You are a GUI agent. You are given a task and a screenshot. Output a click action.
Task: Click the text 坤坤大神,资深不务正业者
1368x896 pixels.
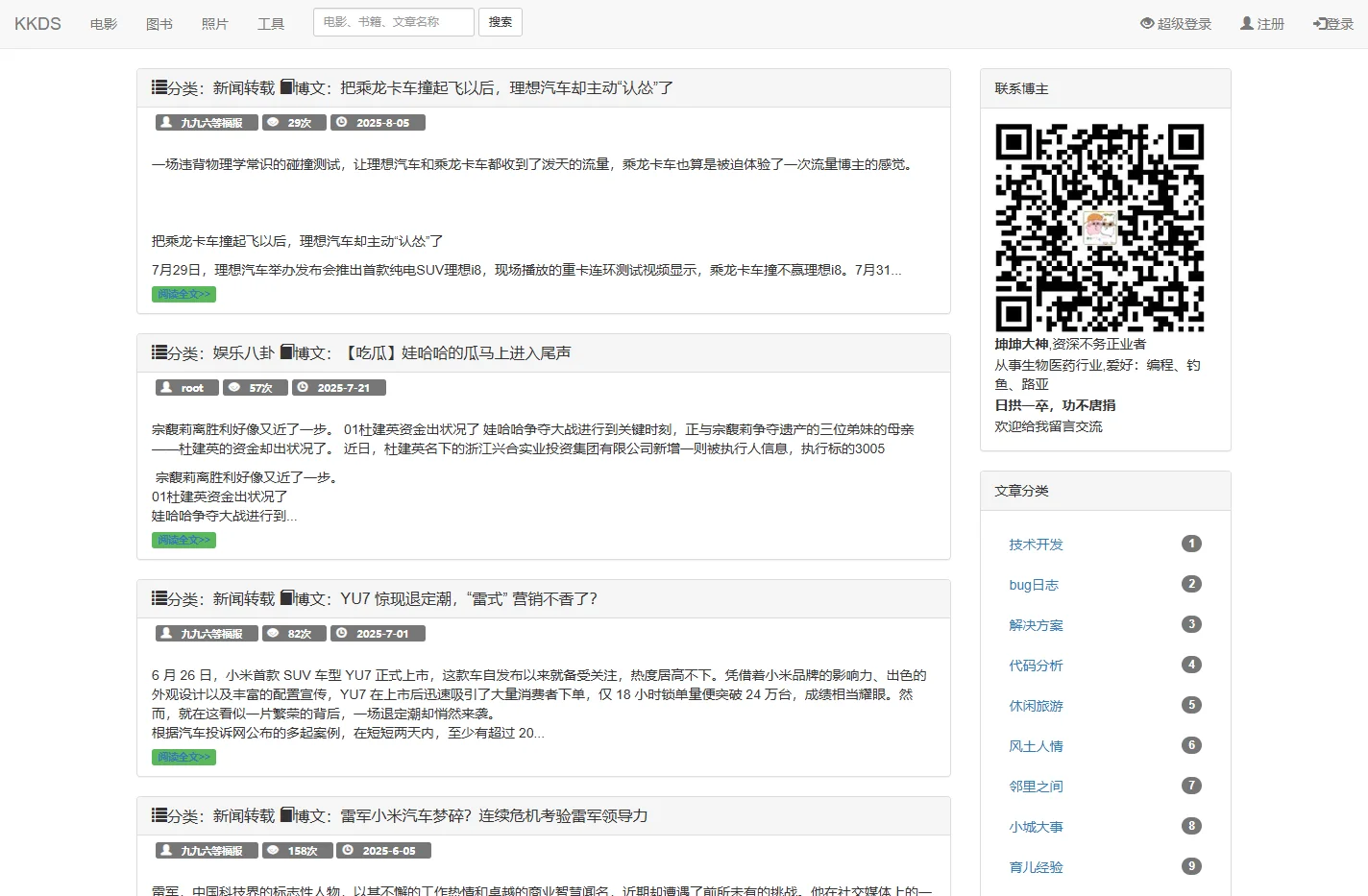point(1070,344)
